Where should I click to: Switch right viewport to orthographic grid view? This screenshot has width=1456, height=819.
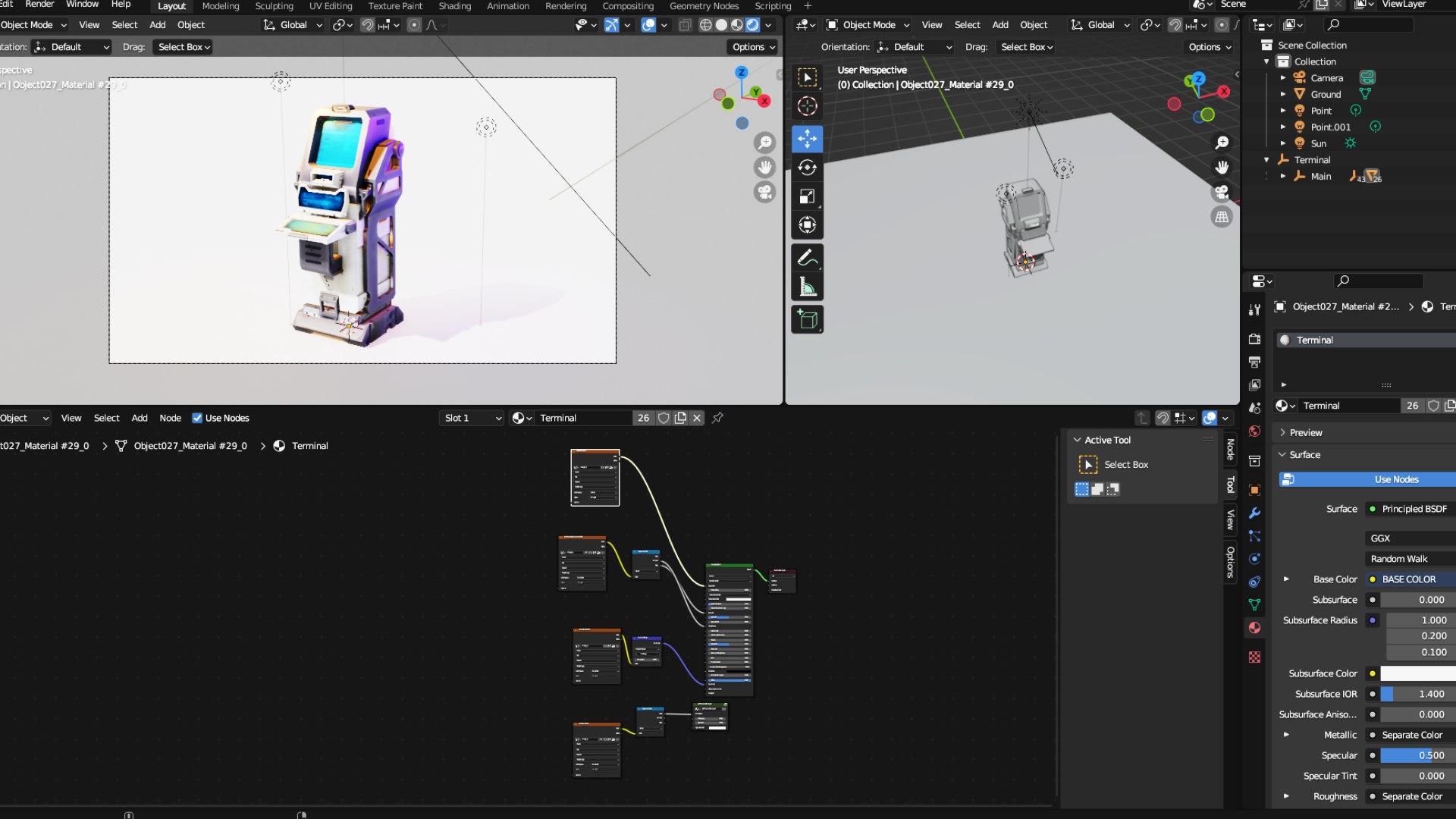(1222, 217)
